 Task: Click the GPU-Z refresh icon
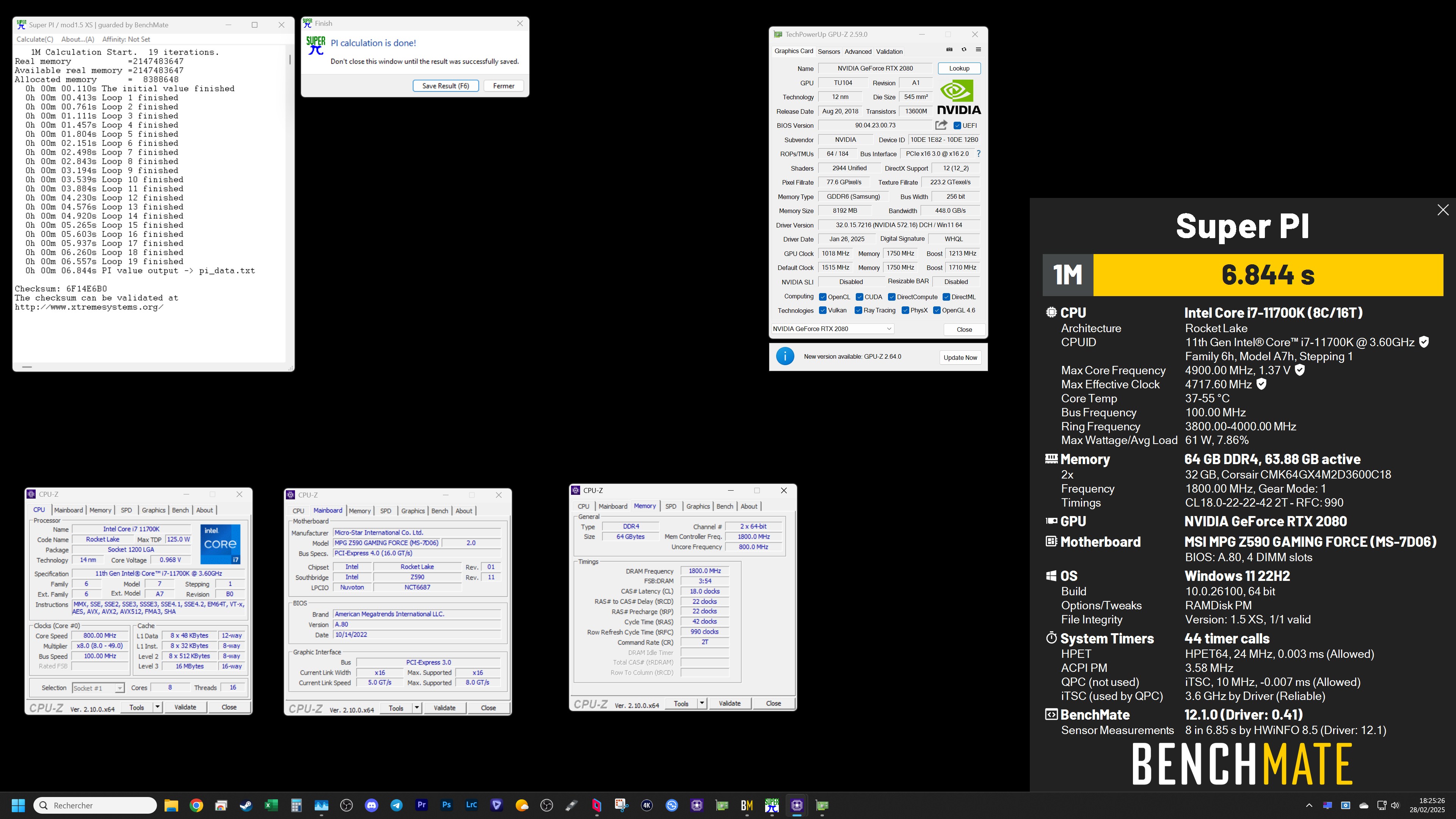point(964,50)
